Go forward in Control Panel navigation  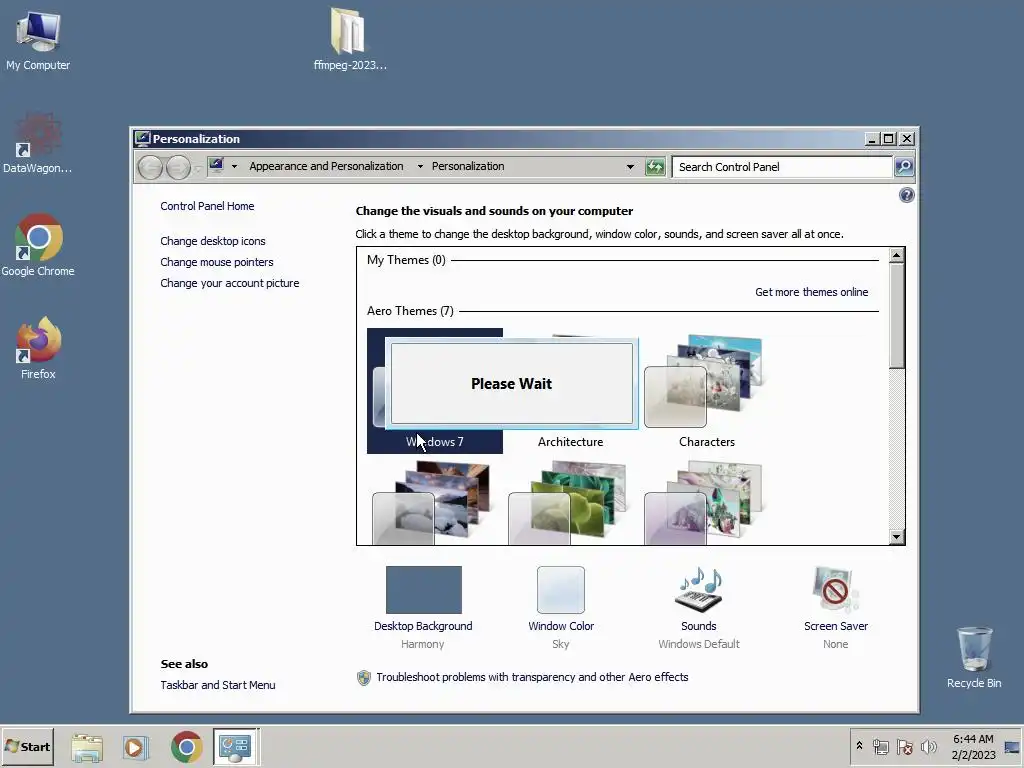[178, 167]
